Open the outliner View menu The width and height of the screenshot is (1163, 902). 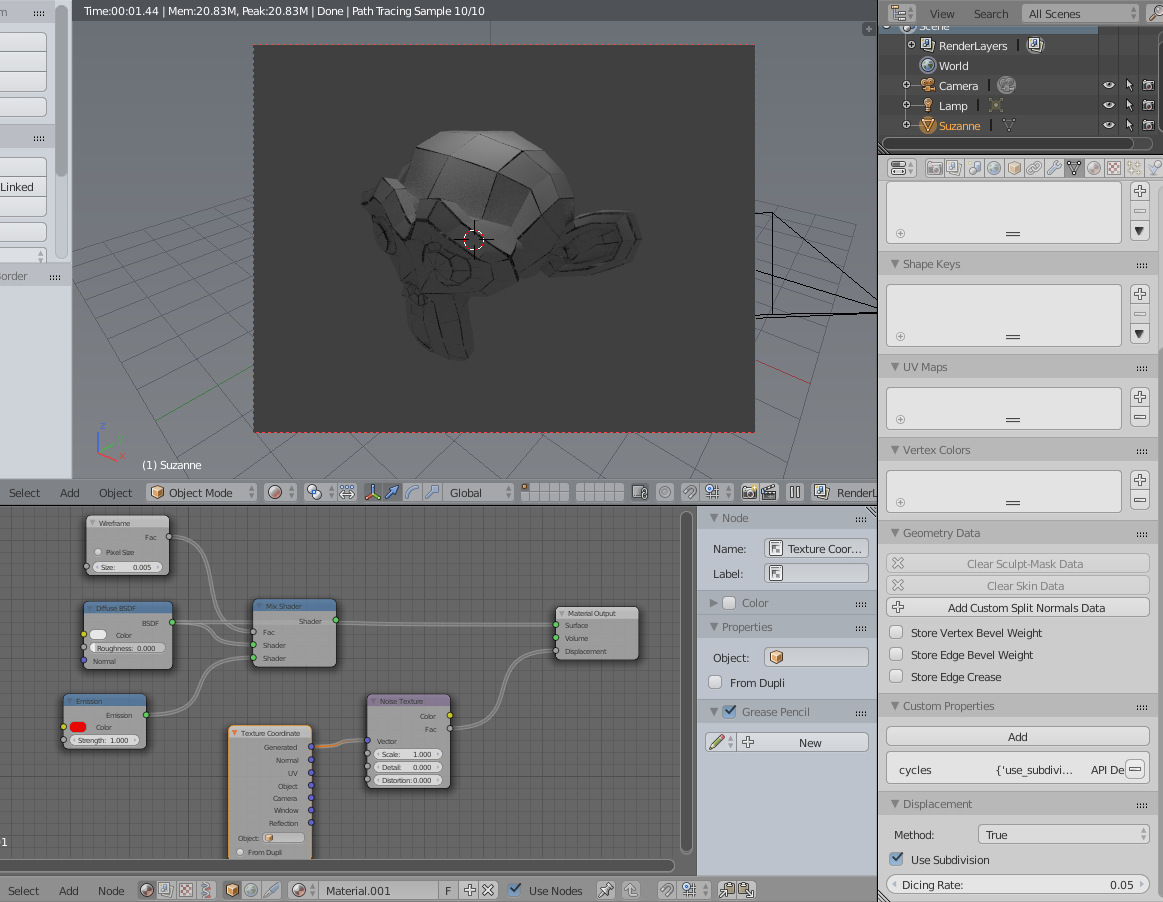click(942, 13)
